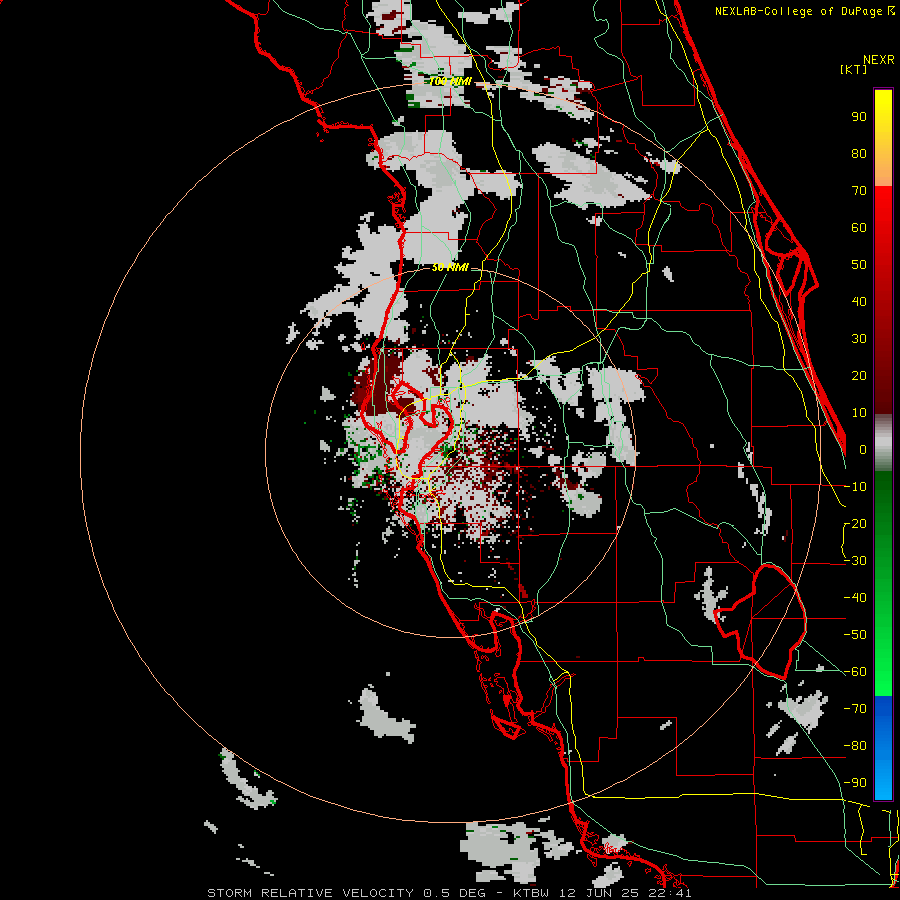This screenshot has height=900, width=900.
Task: Click the -50 value on the velocity scale
Action: [855, 635]
